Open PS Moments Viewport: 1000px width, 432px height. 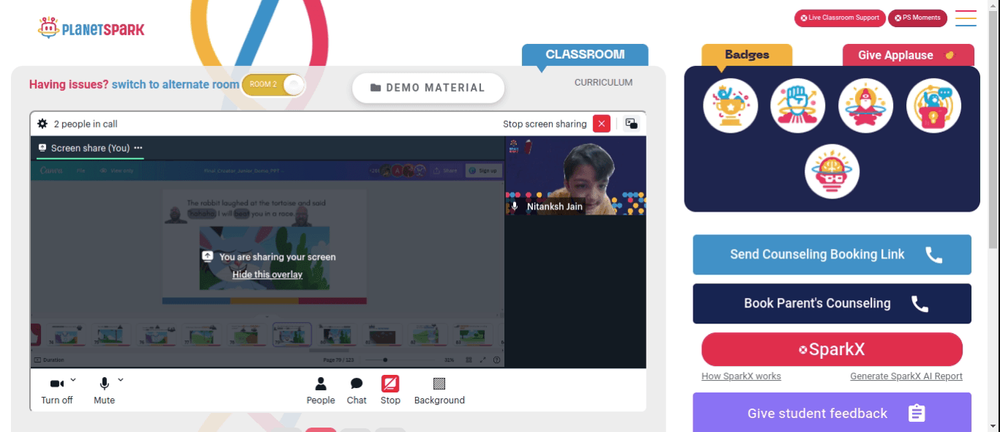tap(917, 18)
